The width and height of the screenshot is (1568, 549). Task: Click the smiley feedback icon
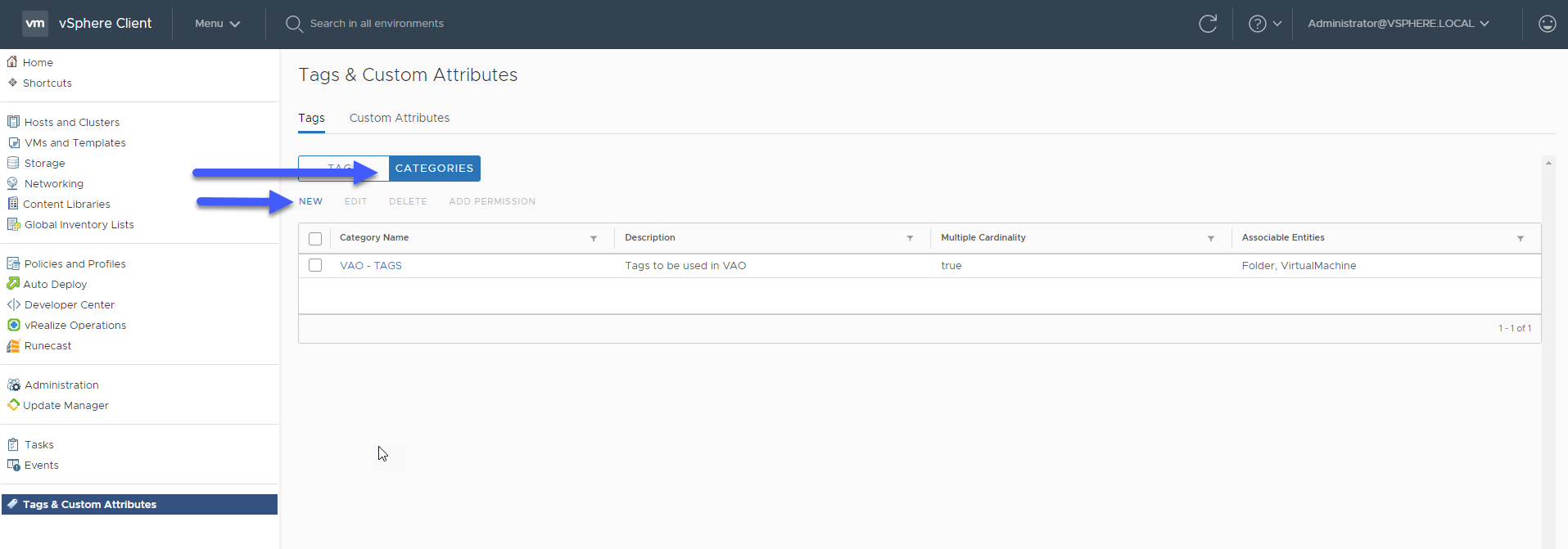[x=1547, y=24]
